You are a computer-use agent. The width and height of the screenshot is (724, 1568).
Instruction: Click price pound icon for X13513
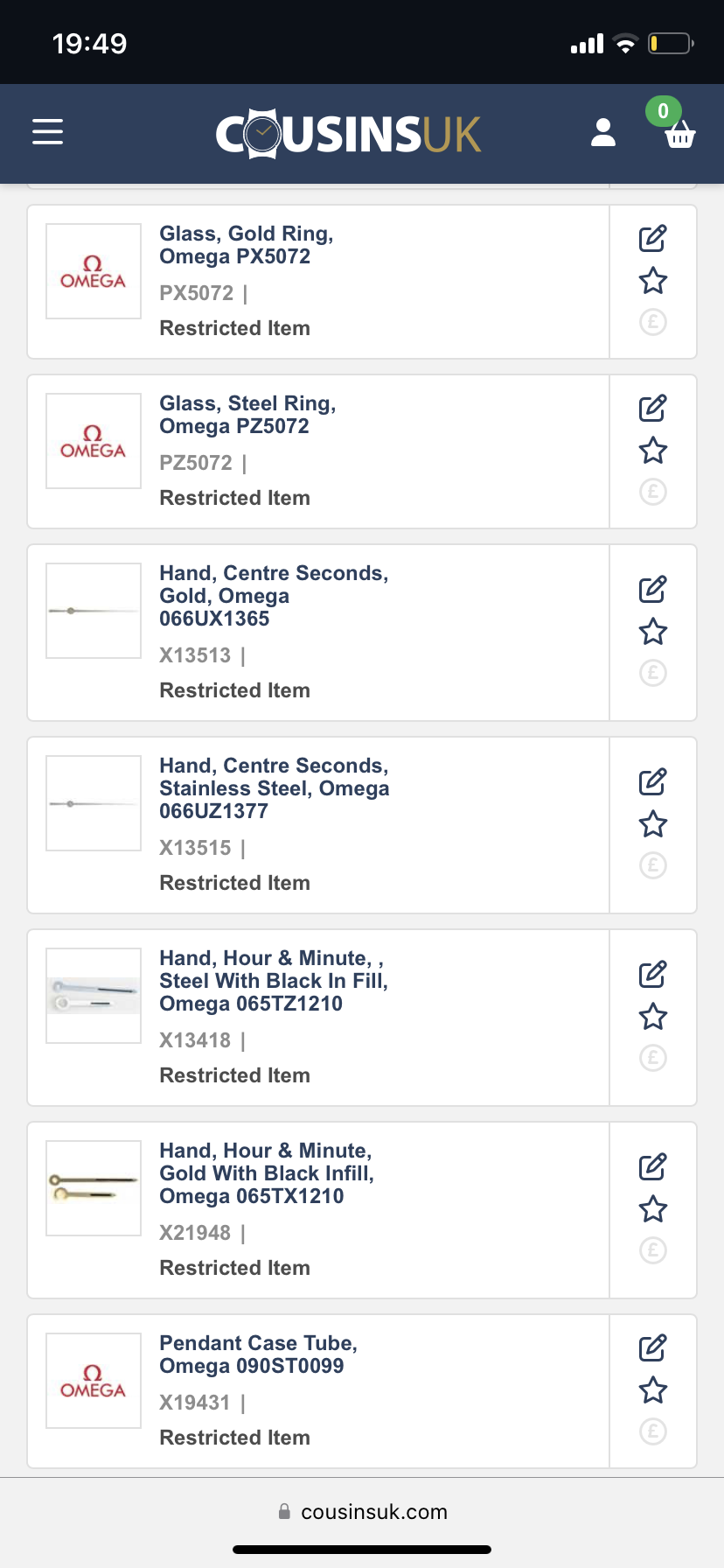point(652,673)
